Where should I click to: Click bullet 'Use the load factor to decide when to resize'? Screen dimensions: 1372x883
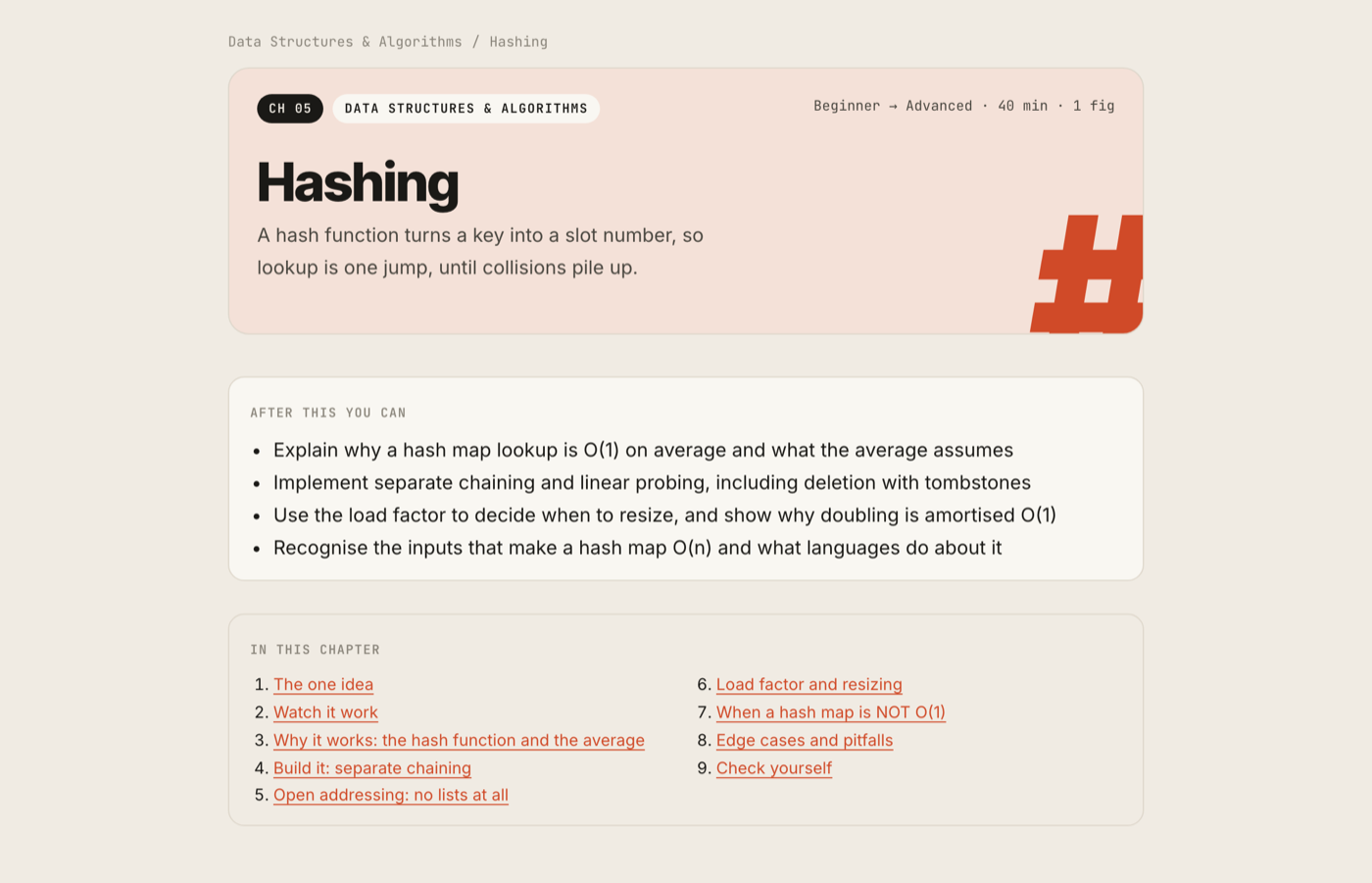pyautogui.click(x=664, y=515)
